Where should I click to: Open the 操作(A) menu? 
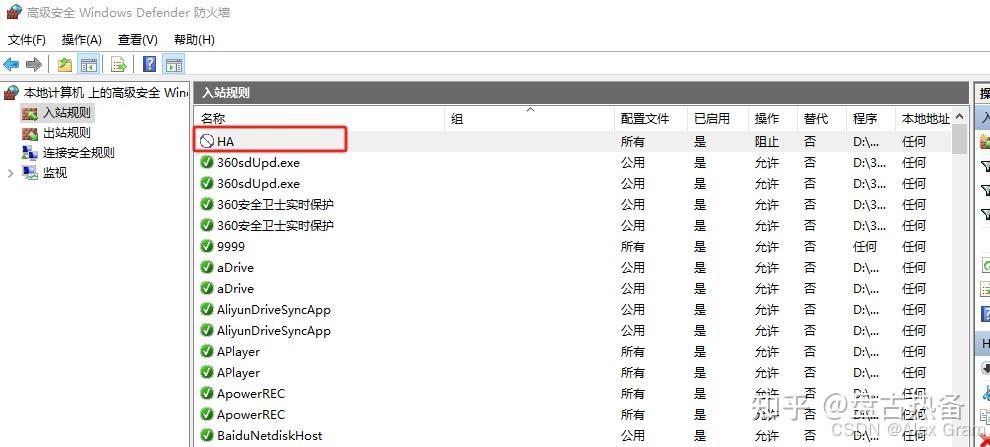82,40
